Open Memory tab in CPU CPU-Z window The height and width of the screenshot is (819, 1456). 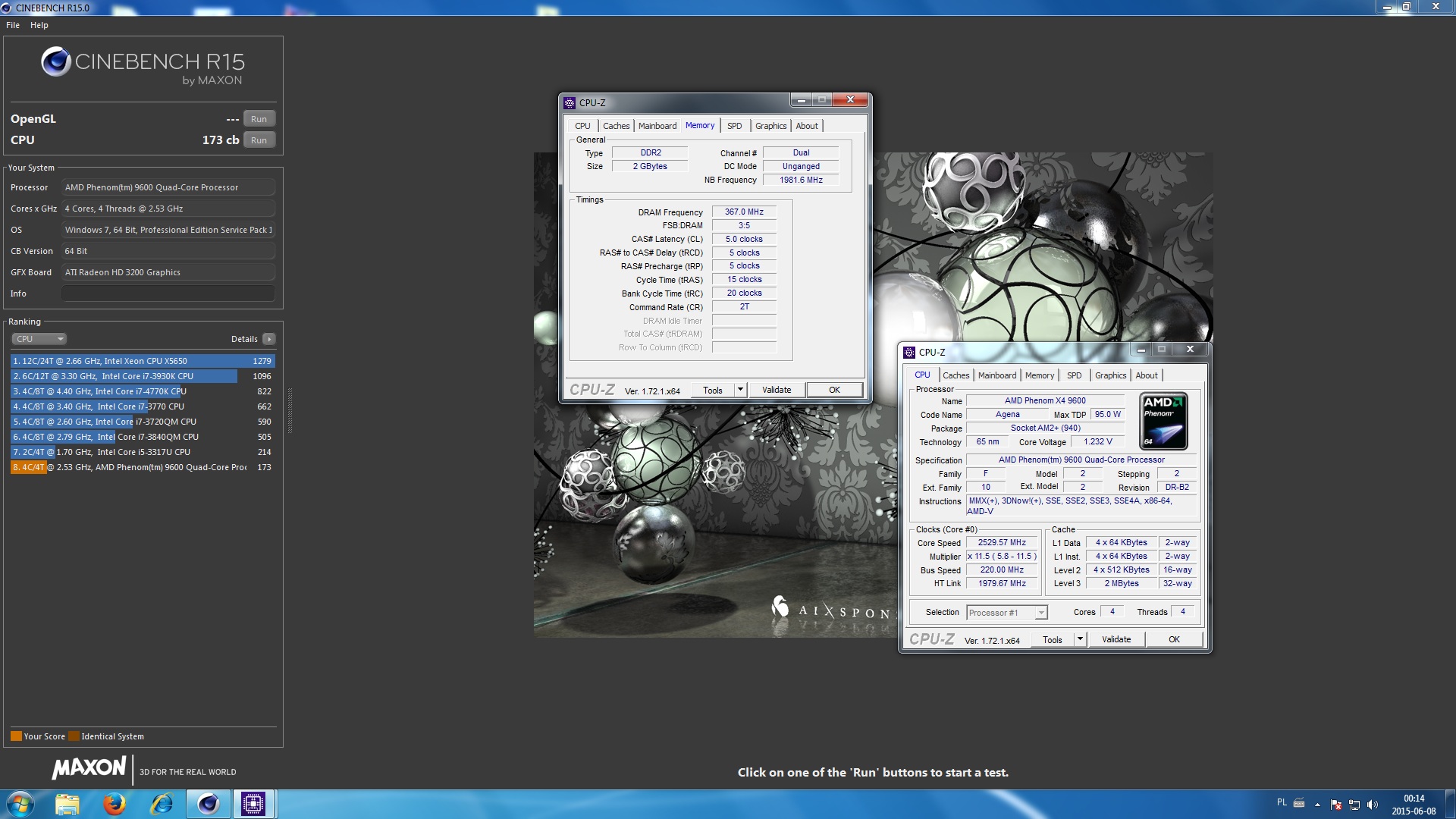point(1040,375)
